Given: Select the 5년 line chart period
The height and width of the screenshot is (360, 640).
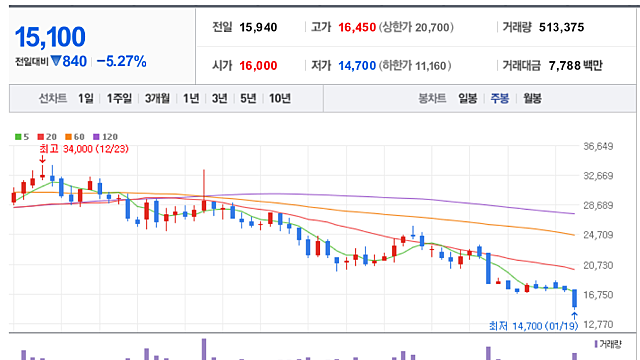Looking at the screenshot, I should coord(248,98).
